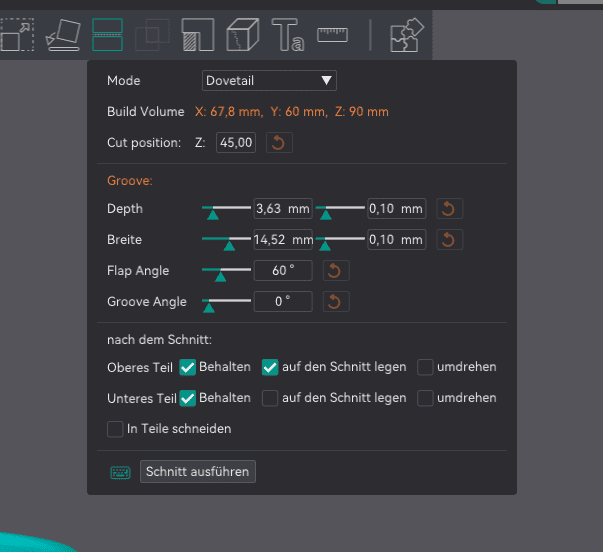Reset the Groove Depth values
Screen dimensions: 603x552
pos(449,209)
